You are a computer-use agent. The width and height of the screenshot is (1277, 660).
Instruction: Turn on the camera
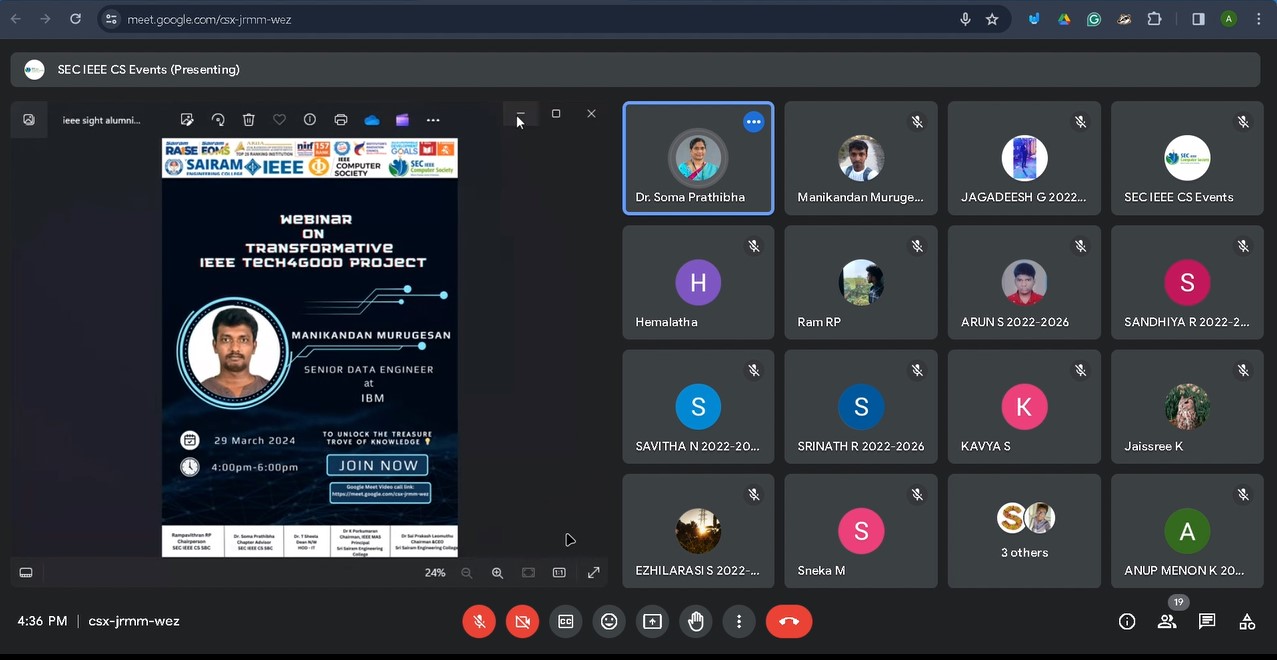(522, 621)
